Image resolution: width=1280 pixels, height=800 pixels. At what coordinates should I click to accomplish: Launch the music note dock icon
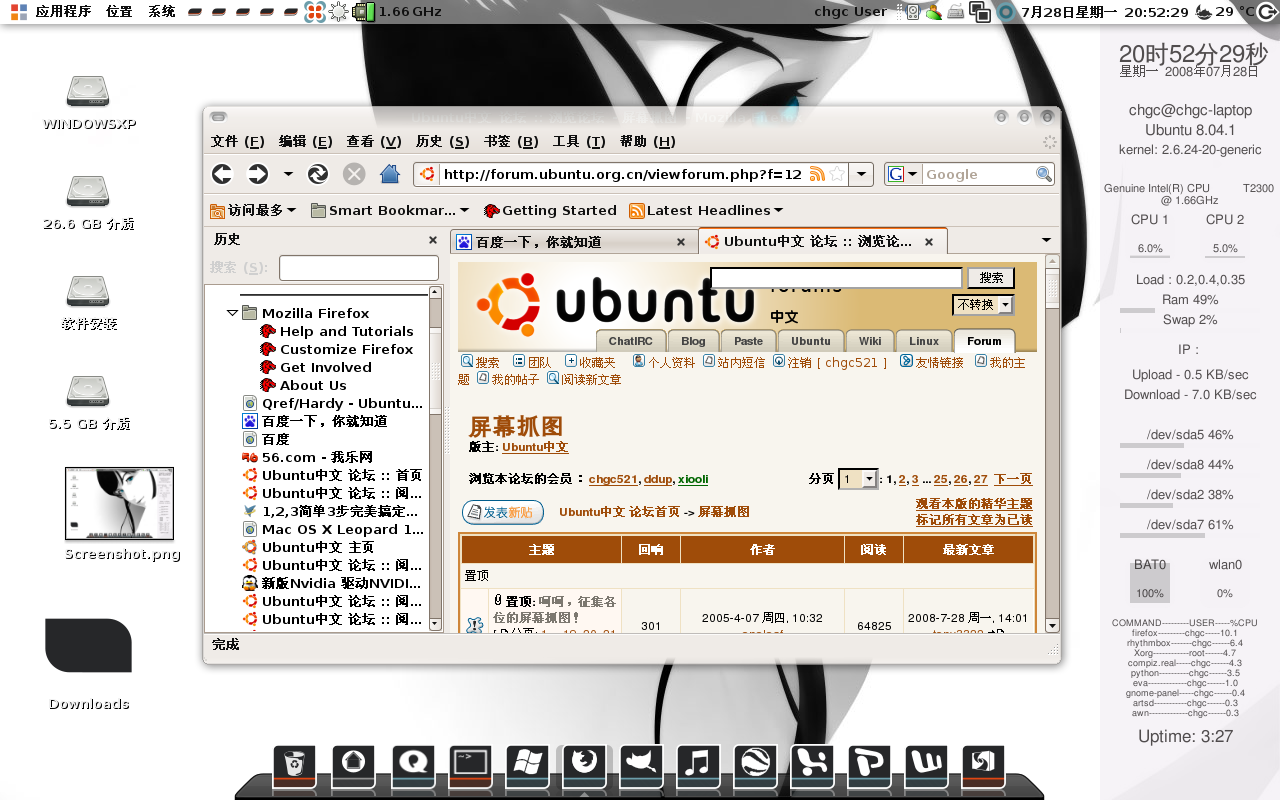tap(698, 765)
